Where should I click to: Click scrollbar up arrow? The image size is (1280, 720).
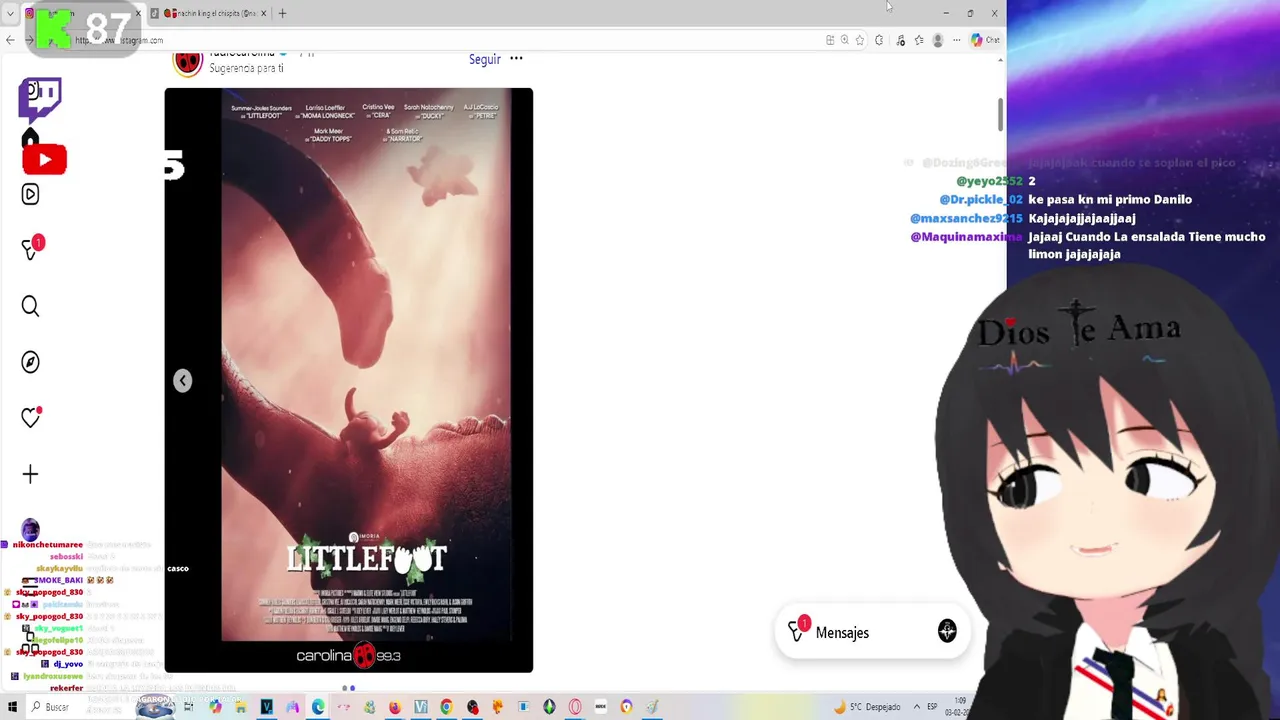1000,60
